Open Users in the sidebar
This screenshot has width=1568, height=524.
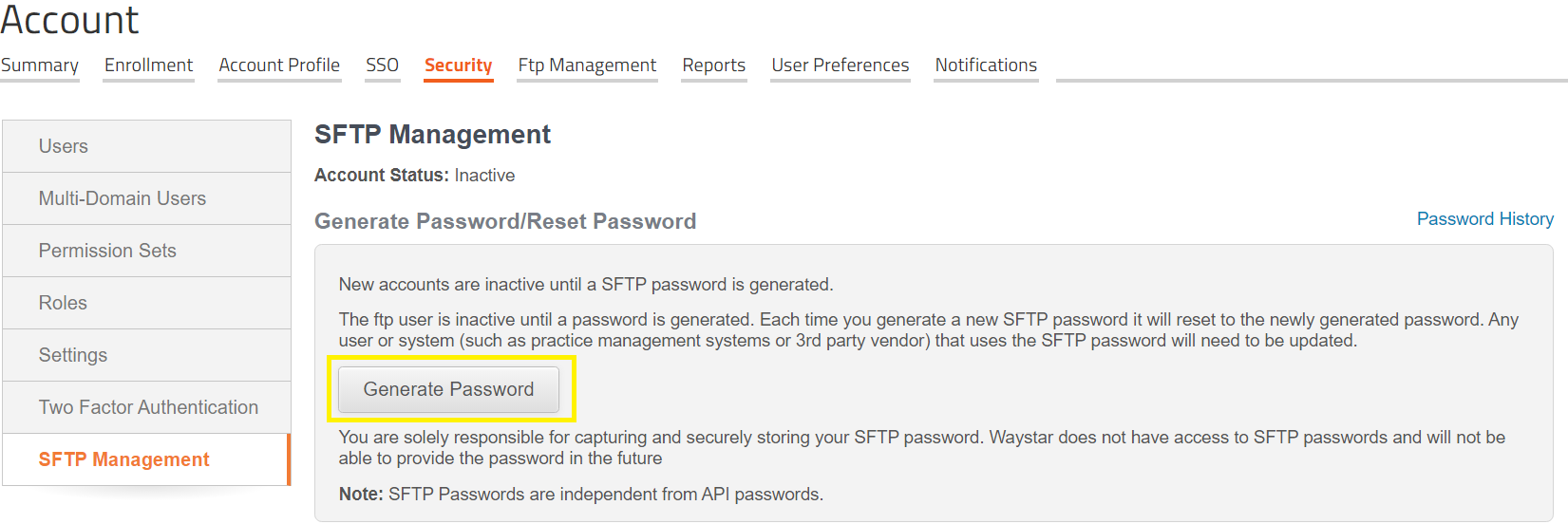click(x=64, y=146)
